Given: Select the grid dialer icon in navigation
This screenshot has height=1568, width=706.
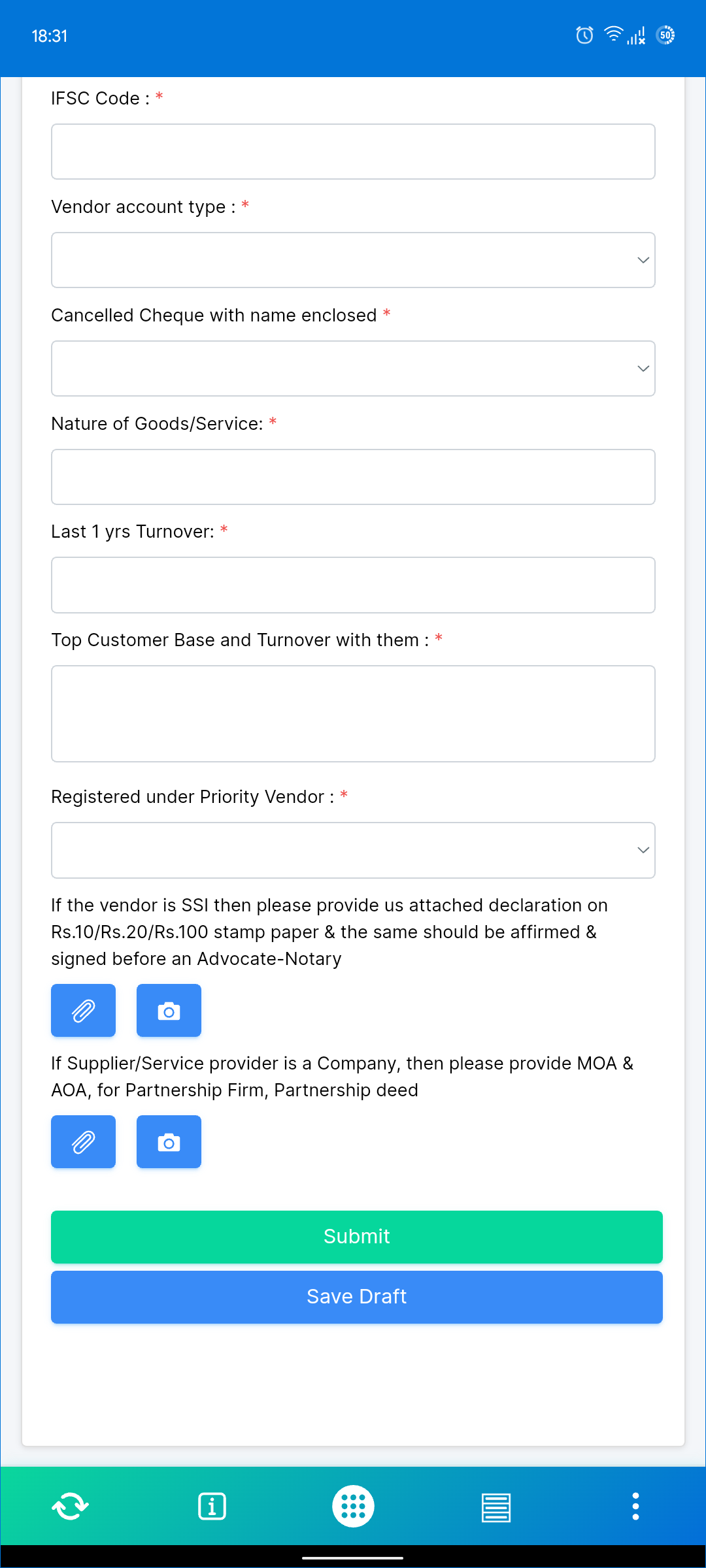Looking at the screenshot, I should tap(353, 1506).
